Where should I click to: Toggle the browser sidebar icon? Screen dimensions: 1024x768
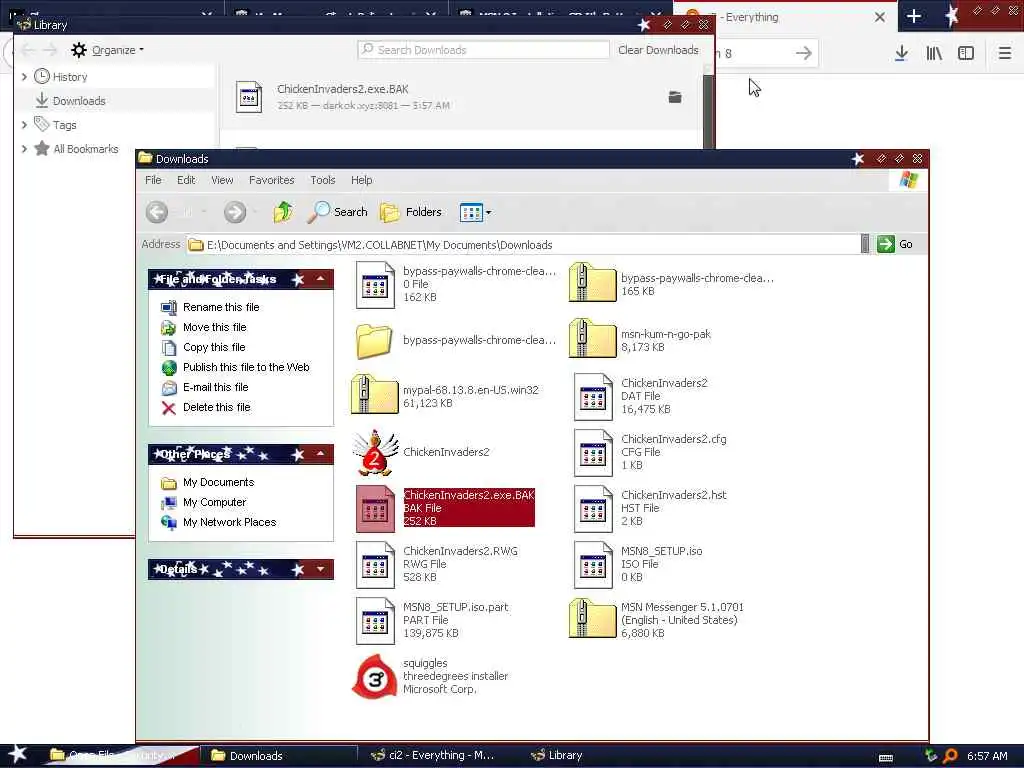coord(966,54)
